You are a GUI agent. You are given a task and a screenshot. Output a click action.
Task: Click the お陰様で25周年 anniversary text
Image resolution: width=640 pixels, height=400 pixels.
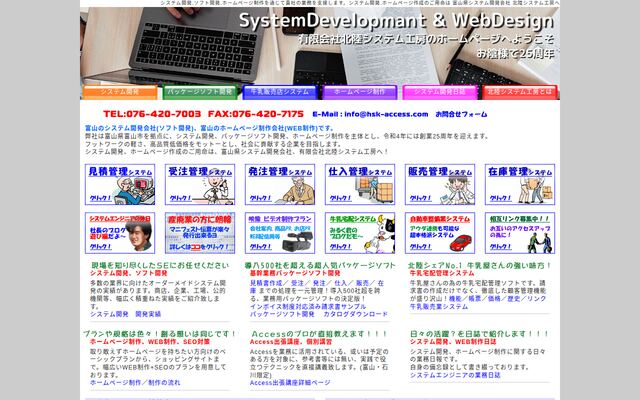[516, 53]
